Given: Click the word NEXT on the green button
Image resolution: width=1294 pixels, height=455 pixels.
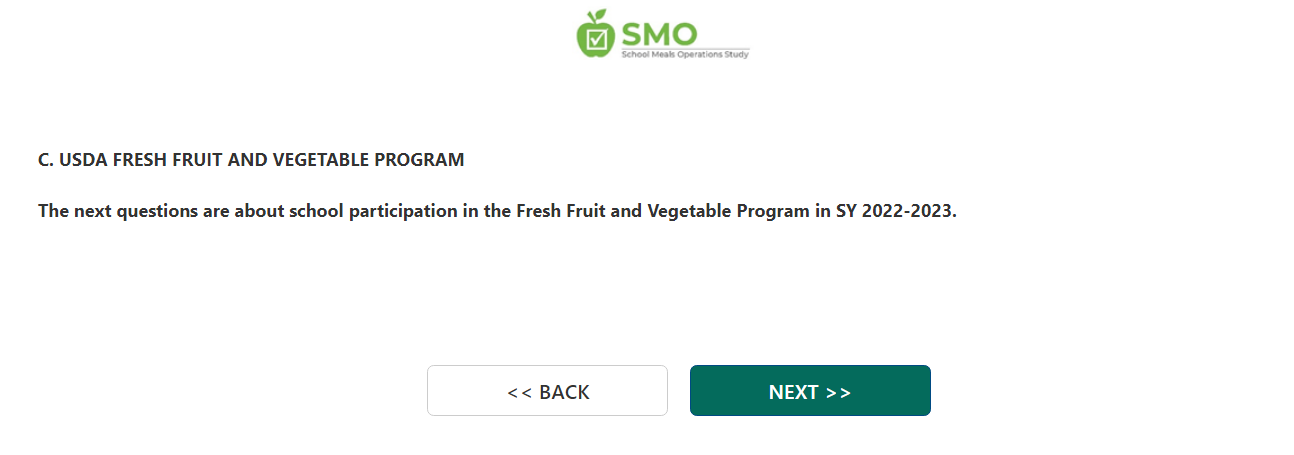Looking at the screenshot, I should pos(794,392).
